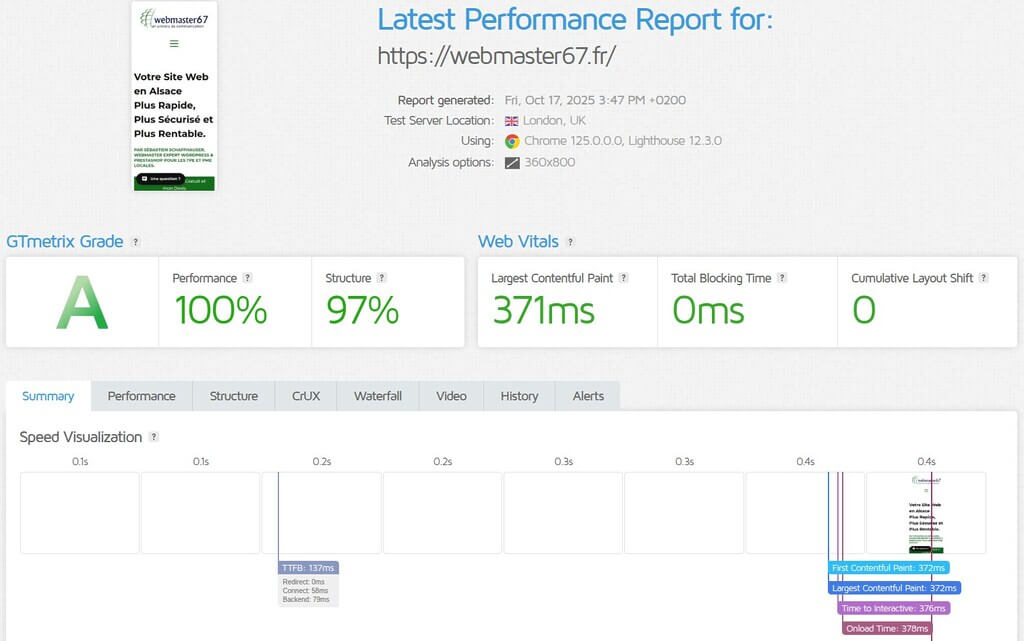Viewport: 1024px width, 641px height.
Task: Click the TTFB: 137ms timeline marker
Action: [308, 568]
